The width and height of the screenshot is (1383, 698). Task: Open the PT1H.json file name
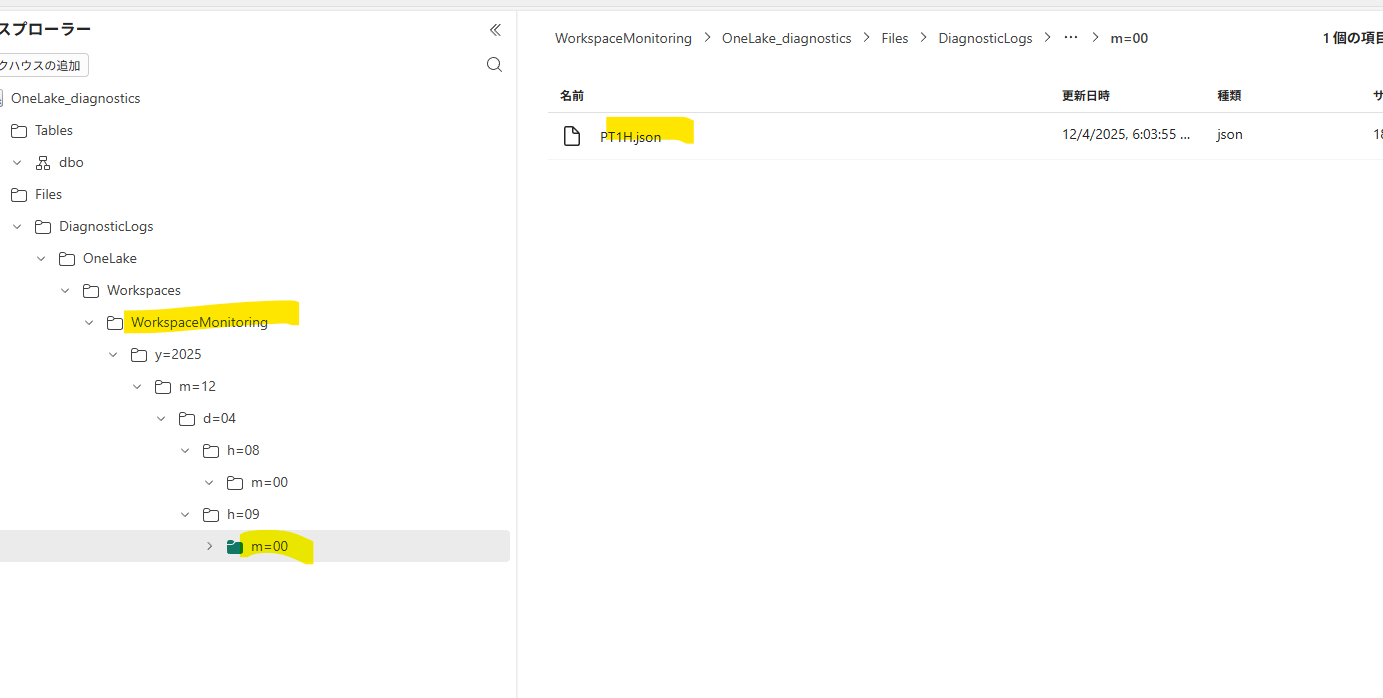click(x=630, y=137)
